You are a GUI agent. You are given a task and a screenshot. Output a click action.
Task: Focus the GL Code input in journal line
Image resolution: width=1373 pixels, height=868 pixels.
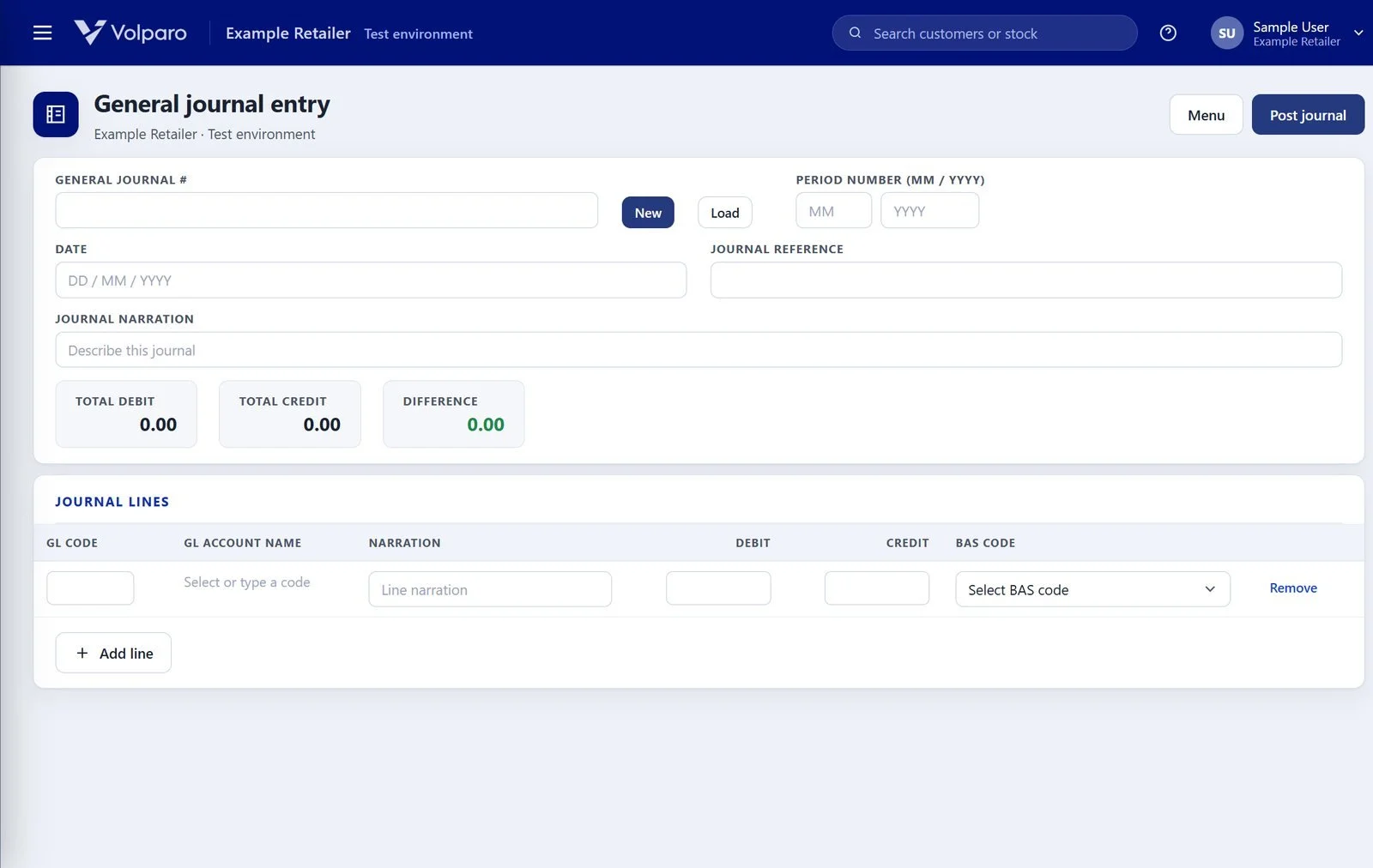point(90,588)
